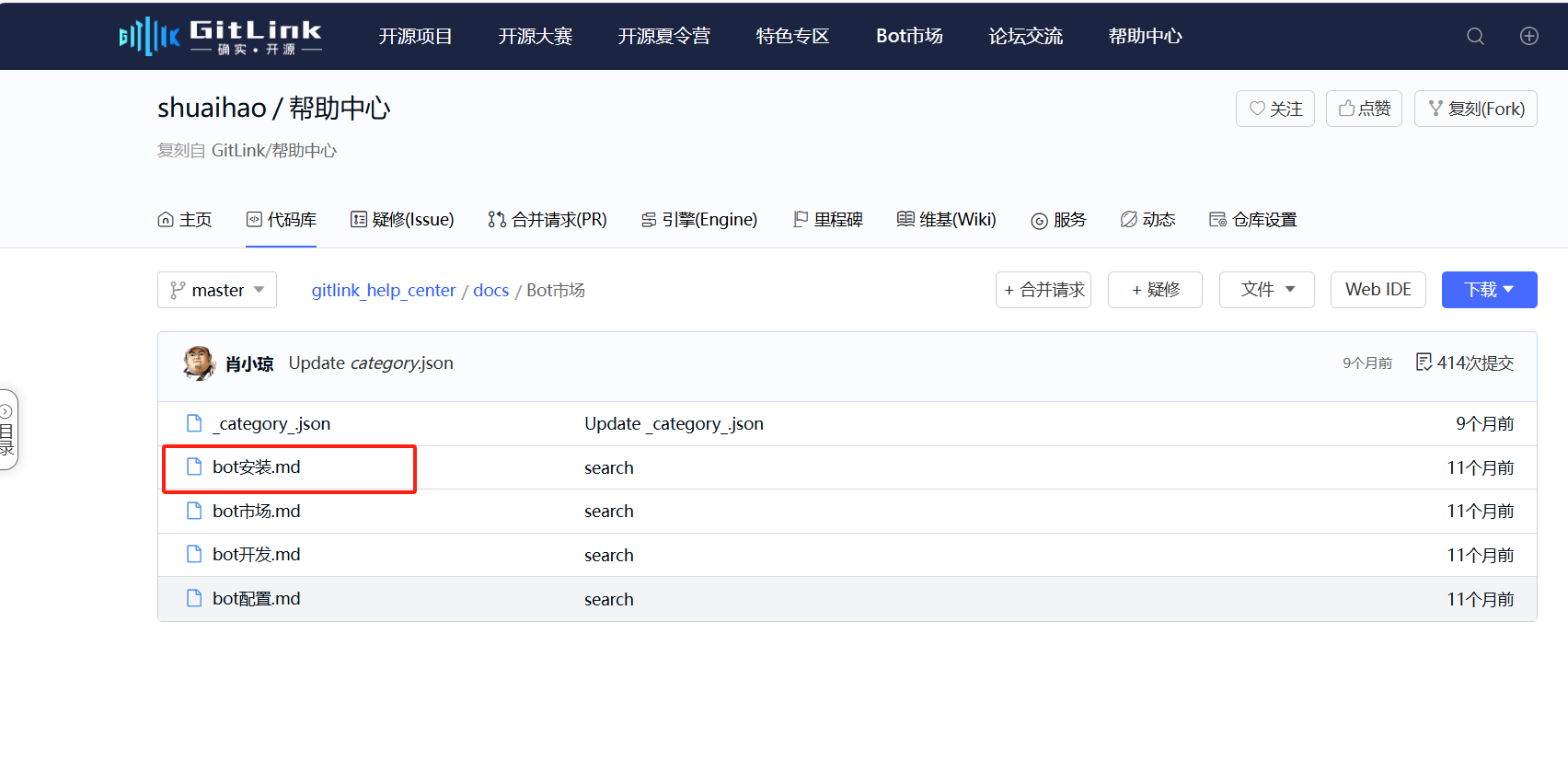Open the search commit for bot配置.md

click(609, 599)
